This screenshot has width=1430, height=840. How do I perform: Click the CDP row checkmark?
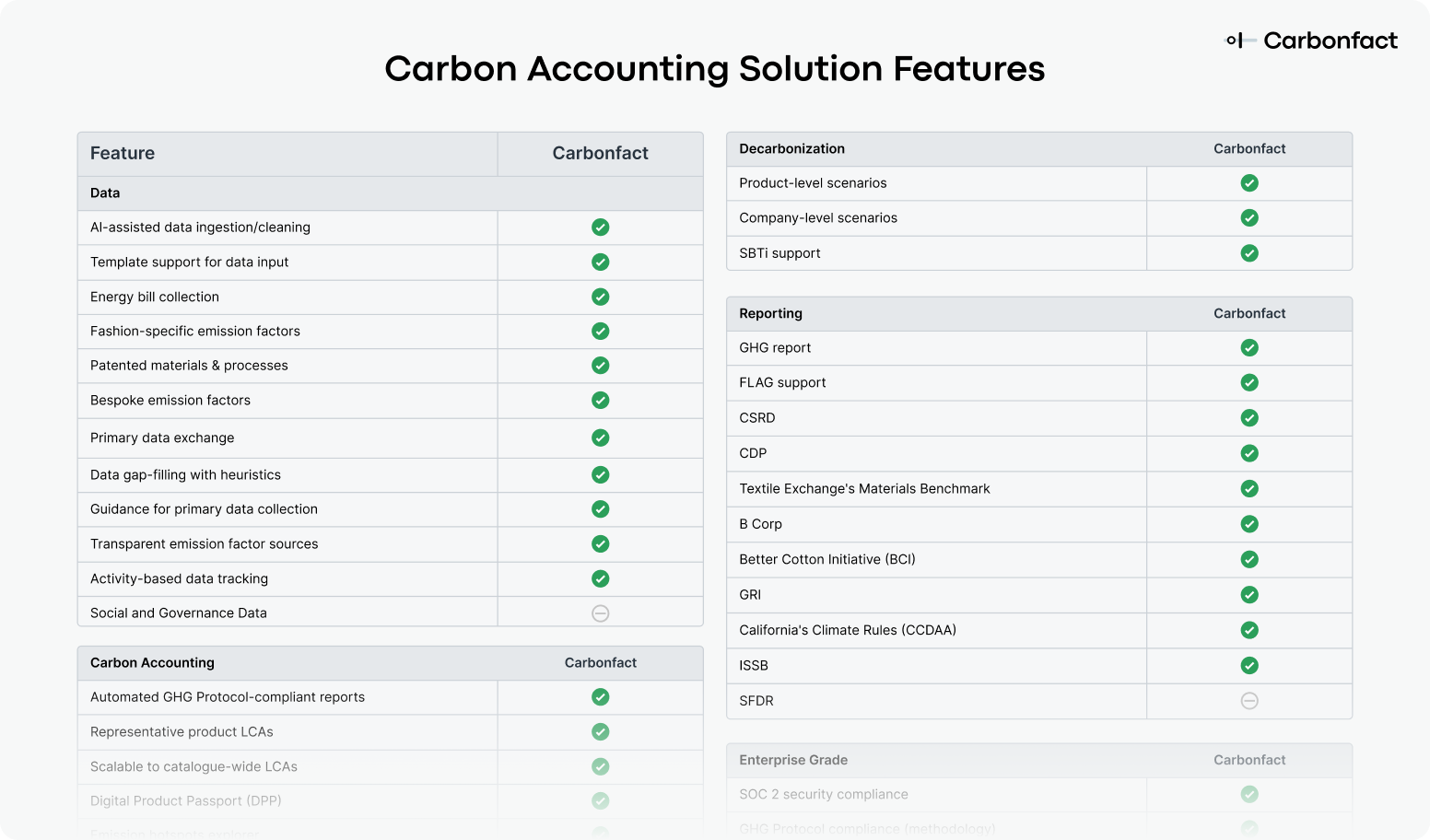1249,453
